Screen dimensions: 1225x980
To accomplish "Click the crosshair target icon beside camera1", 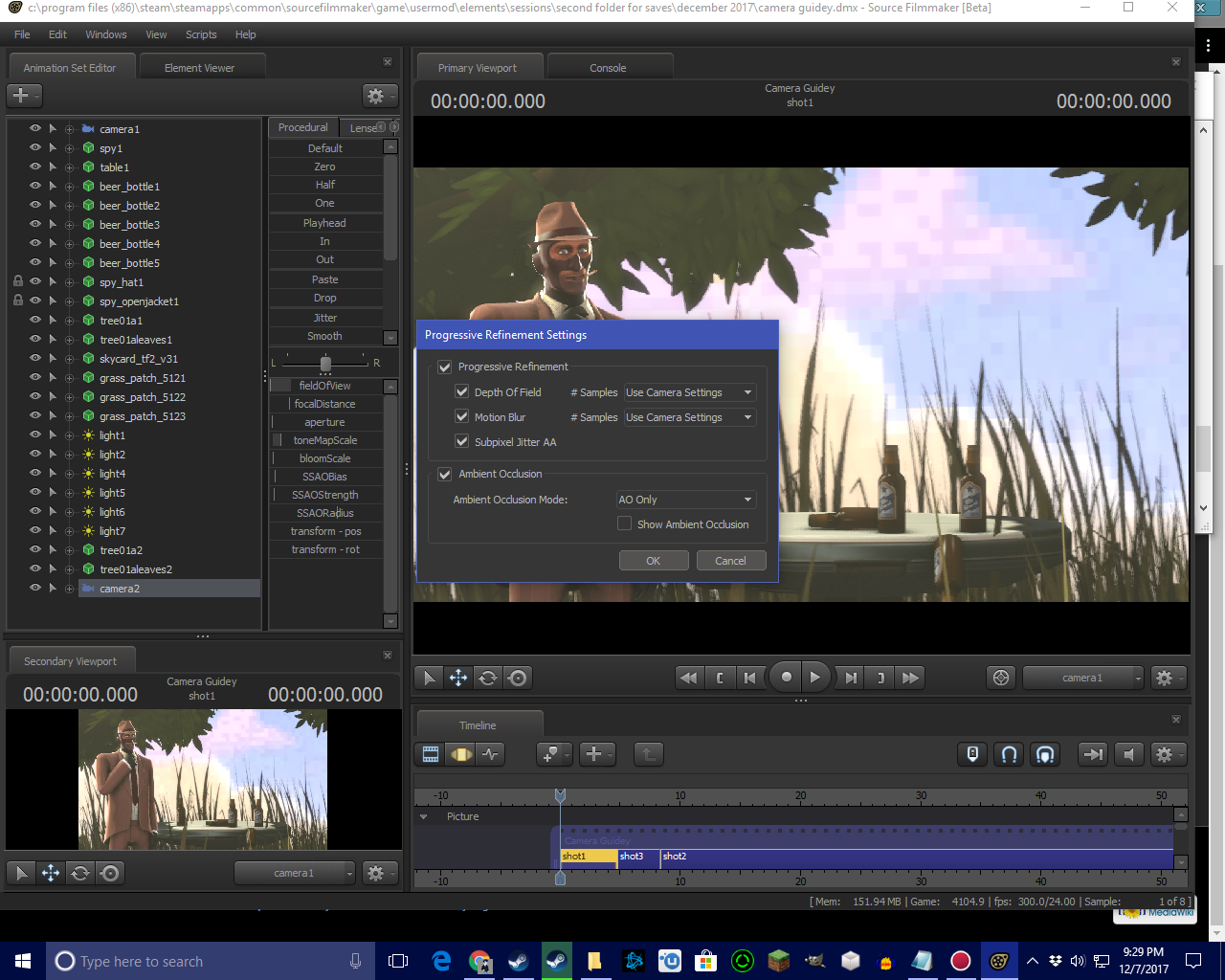I will click(1001, 678).
